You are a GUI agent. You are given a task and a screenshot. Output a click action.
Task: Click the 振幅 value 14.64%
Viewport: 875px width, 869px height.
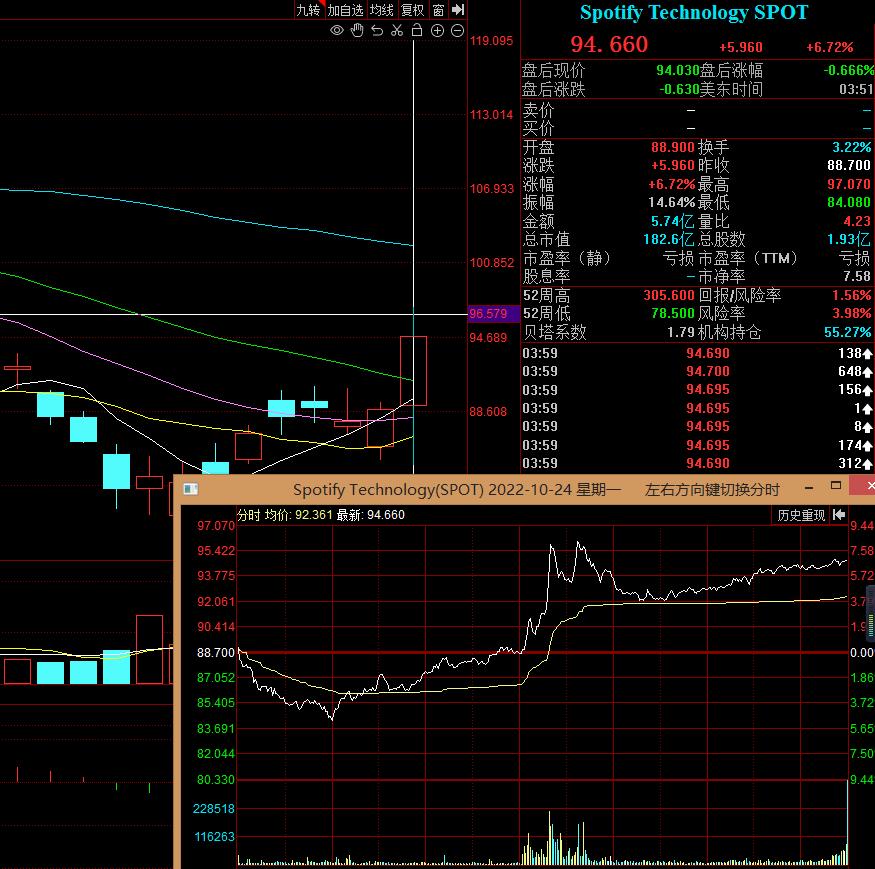(x=671, y=203)
